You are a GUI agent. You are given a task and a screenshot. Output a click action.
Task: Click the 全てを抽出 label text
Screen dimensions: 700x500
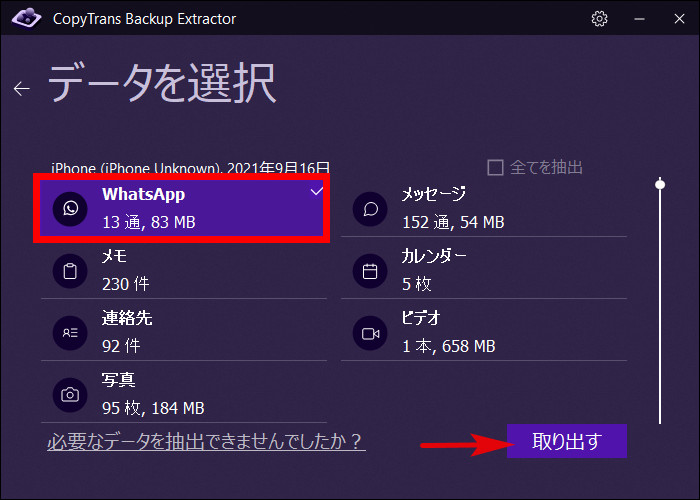(546, 167)
